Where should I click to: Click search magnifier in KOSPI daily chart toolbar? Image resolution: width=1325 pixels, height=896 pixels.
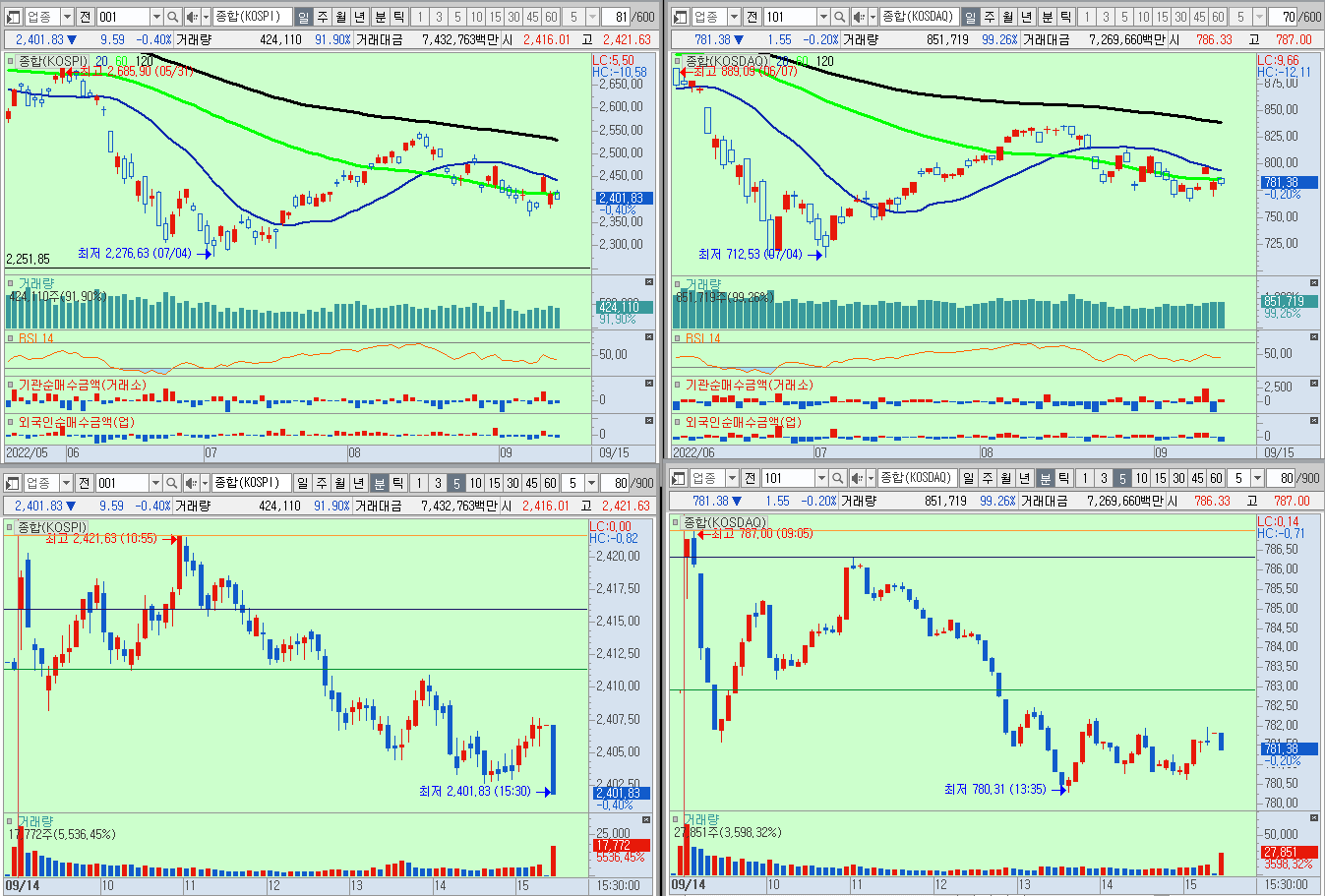tap(172, 17)
